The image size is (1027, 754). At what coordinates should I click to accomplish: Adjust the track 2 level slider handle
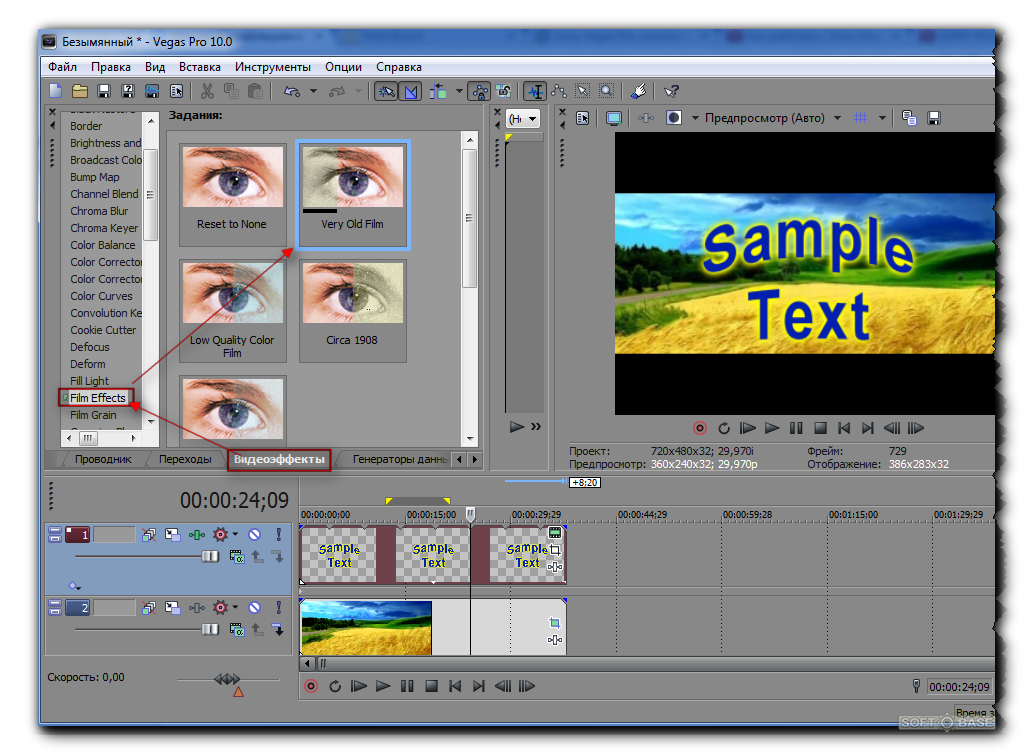click(x=210, y=630)
